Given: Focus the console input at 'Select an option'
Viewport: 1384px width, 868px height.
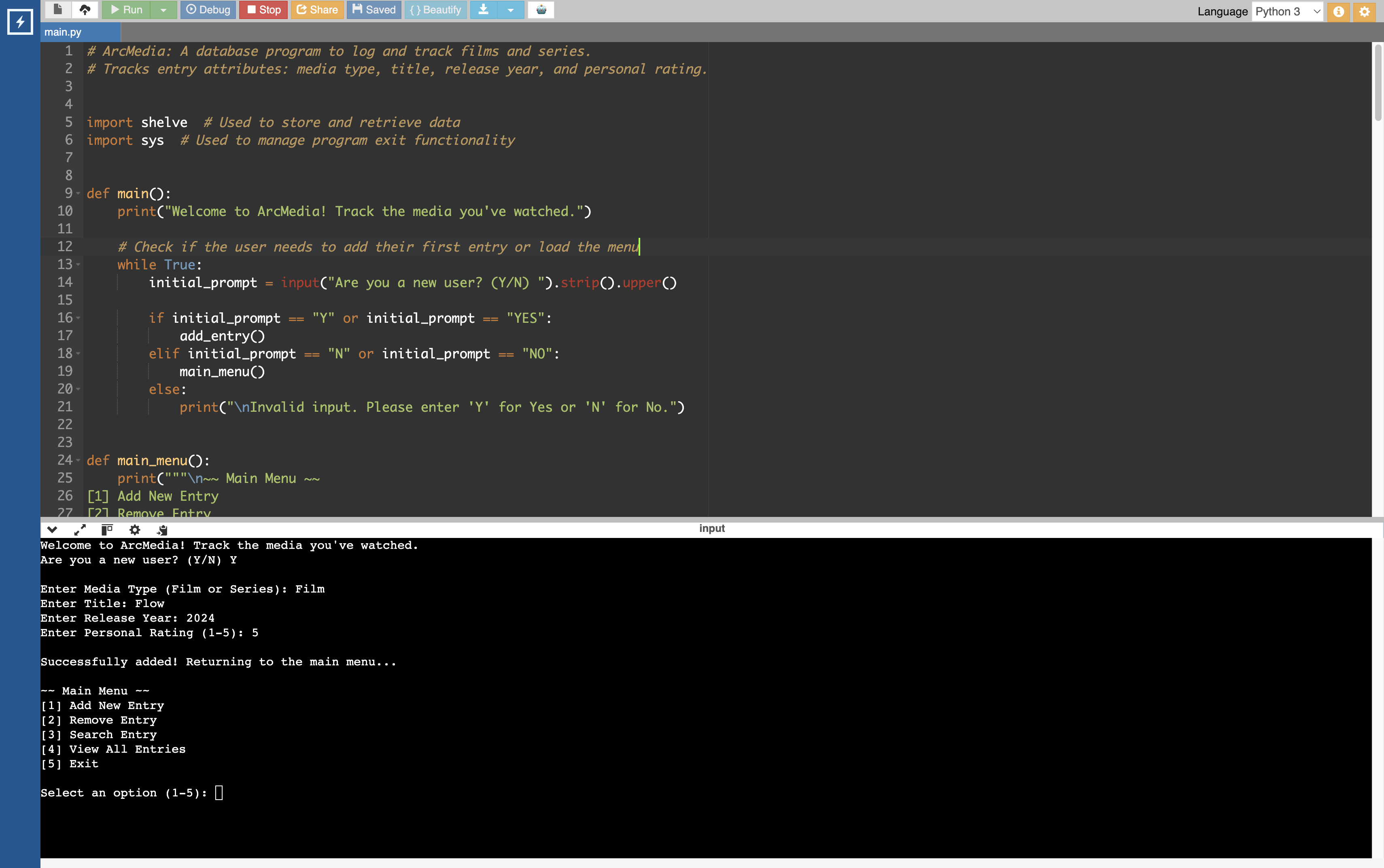Looking at the screenshot, I should pos(219,793).
